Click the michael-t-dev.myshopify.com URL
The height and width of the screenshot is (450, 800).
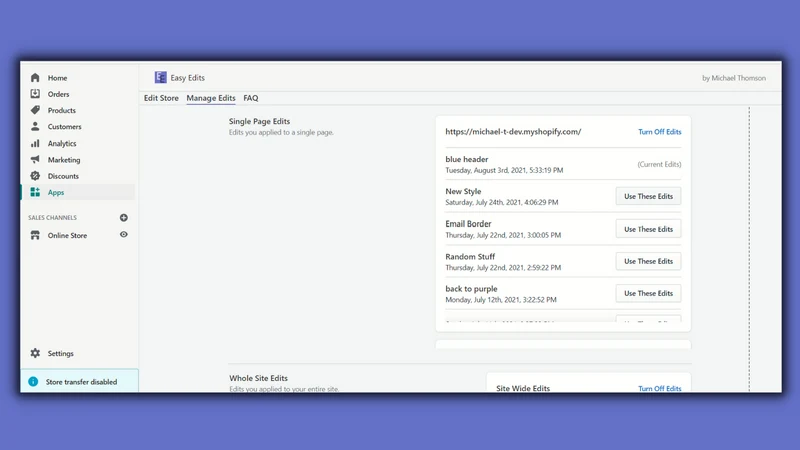pyautogui.click(x=513, y=132)
